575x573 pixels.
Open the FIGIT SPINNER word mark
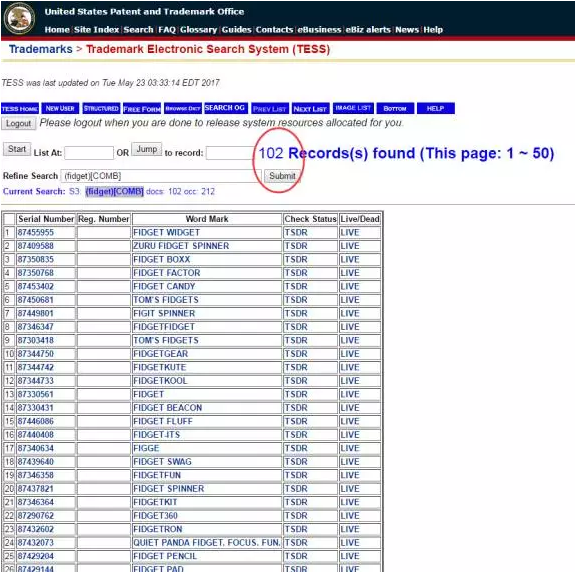pyautogui.click(x=164, y=313)
